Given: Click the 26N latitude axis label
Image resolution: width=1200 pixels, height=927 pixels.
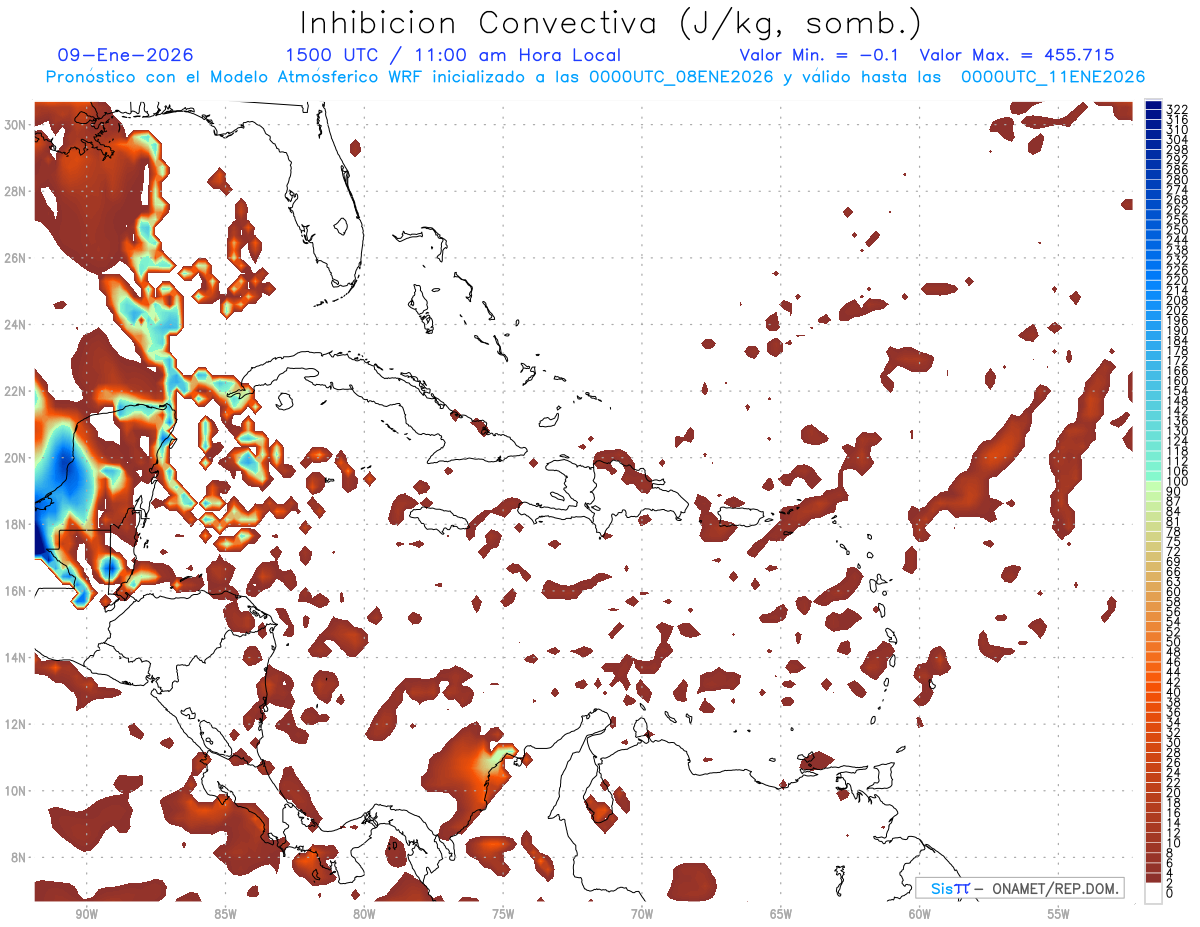Looking at the screenshot, I should pyautogui.click(x=15, y=258).
